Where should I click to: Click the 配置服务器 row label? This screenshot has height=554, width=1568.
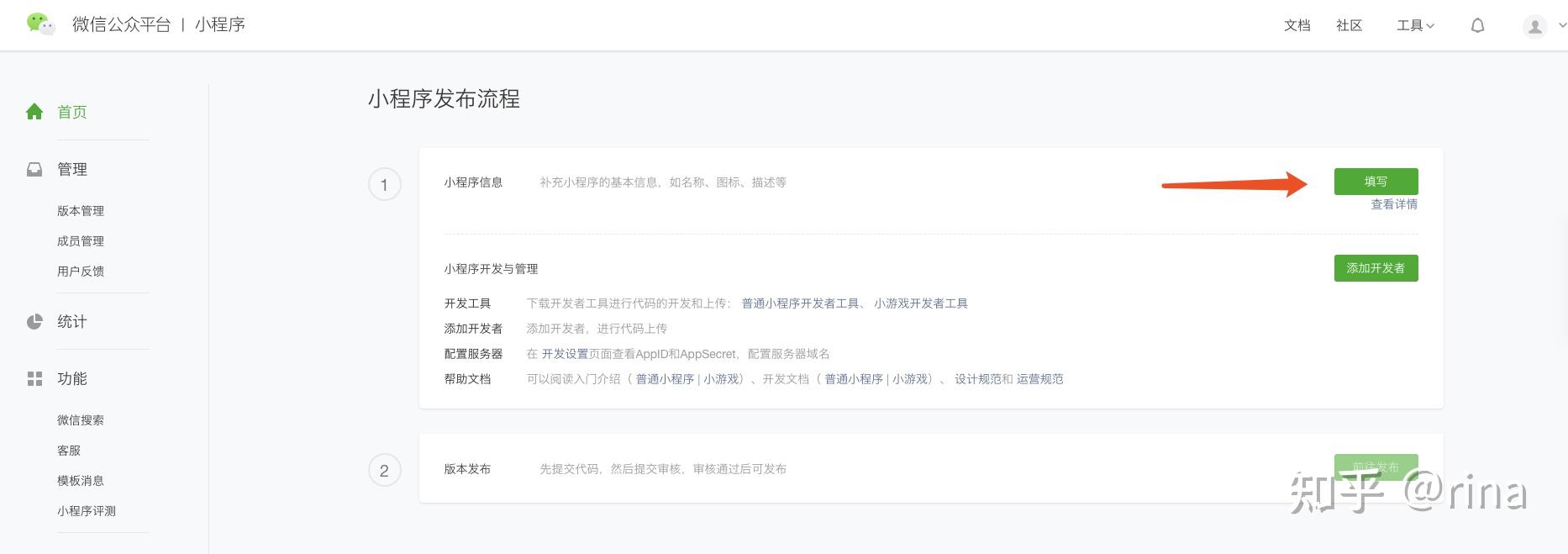tap(473, 354)
